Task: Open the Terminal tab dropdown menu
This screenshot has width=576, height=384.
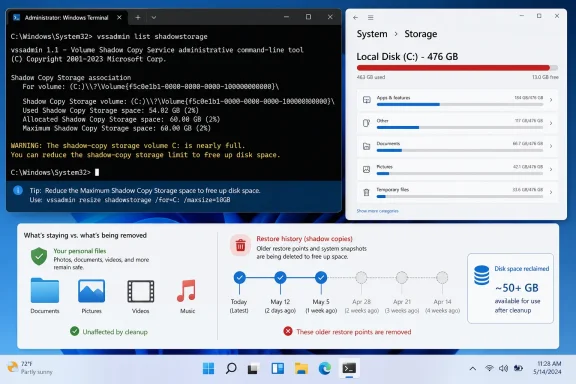Action: (x=154, y=17)
